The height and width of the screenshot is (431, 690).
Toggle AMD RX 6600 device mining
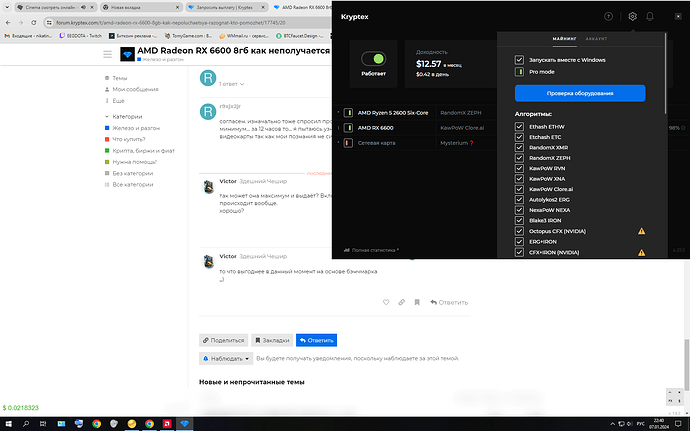coord(348,128)
